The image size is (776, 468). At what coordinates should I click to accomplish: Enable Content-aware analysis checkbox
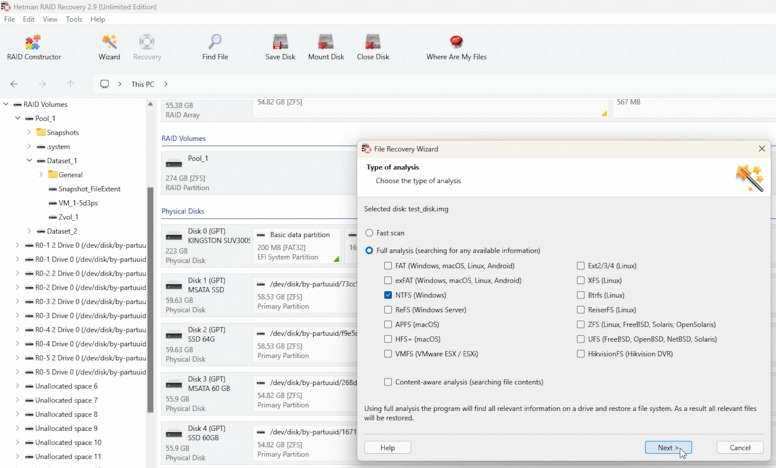point(388,382)
